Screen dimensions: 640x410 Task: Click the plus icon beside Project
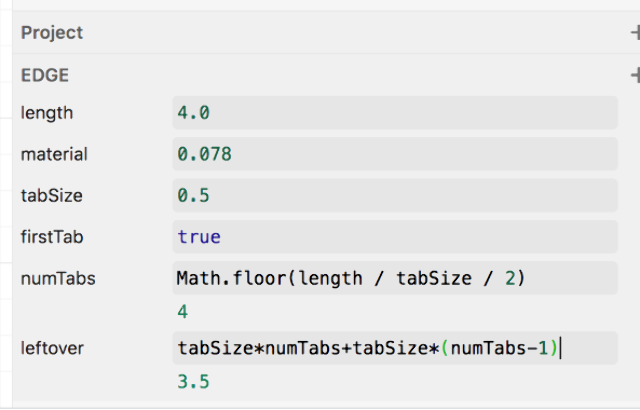coord(634,33)
